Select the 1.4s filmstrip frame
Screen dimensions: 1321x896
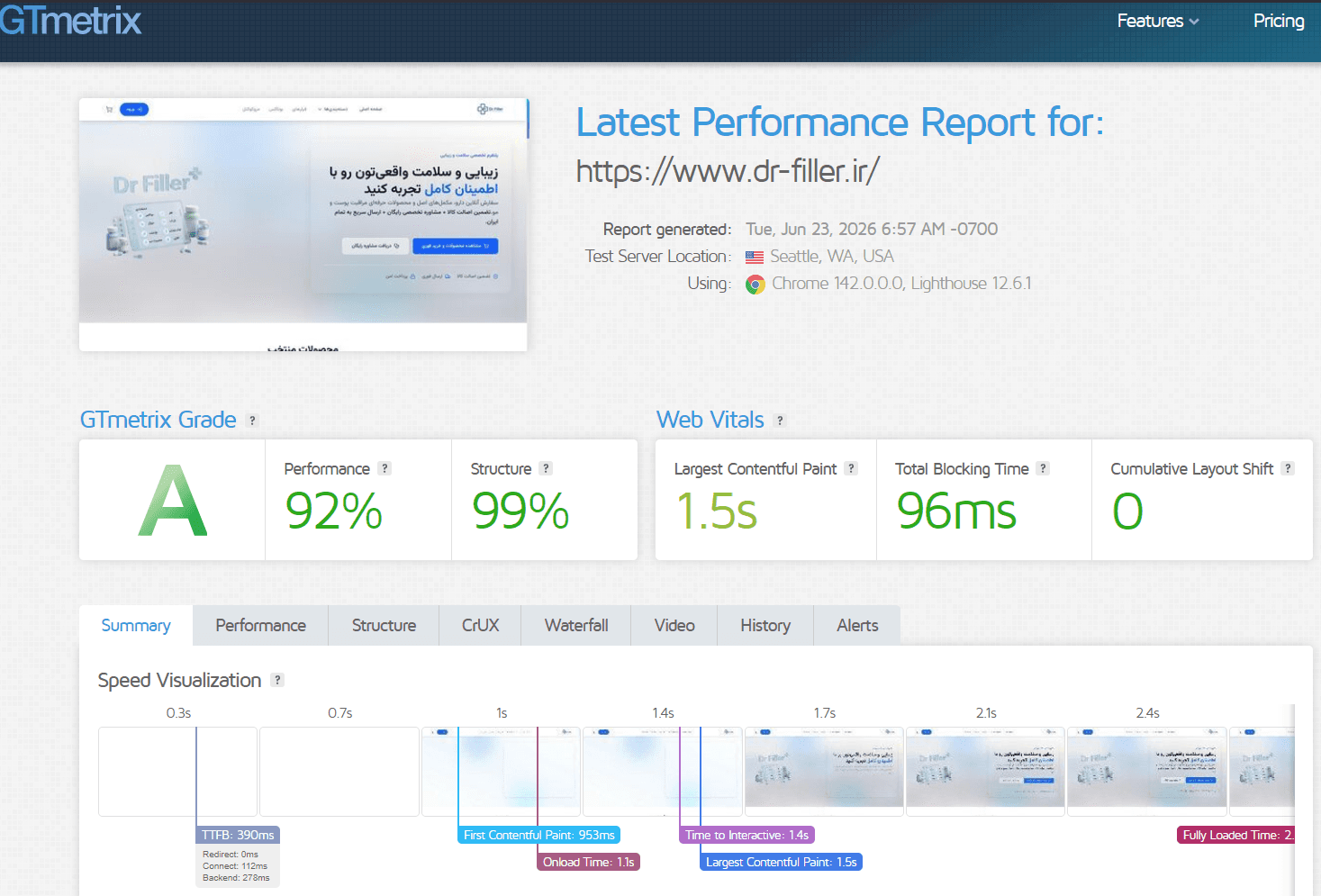[x=663, y=772]
